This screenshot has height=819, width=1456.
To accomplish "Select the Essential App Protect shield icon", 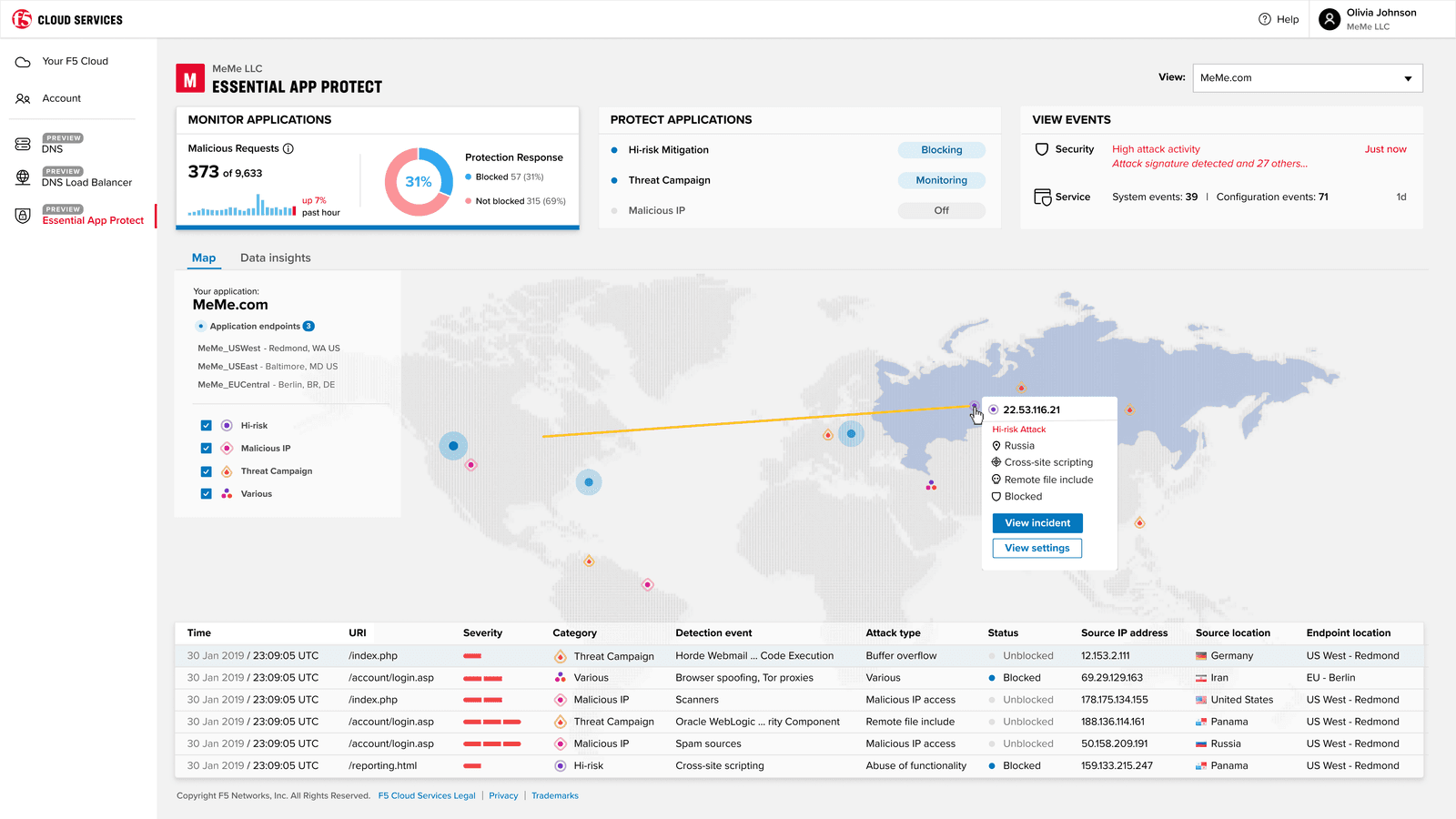I will [22, 216].
